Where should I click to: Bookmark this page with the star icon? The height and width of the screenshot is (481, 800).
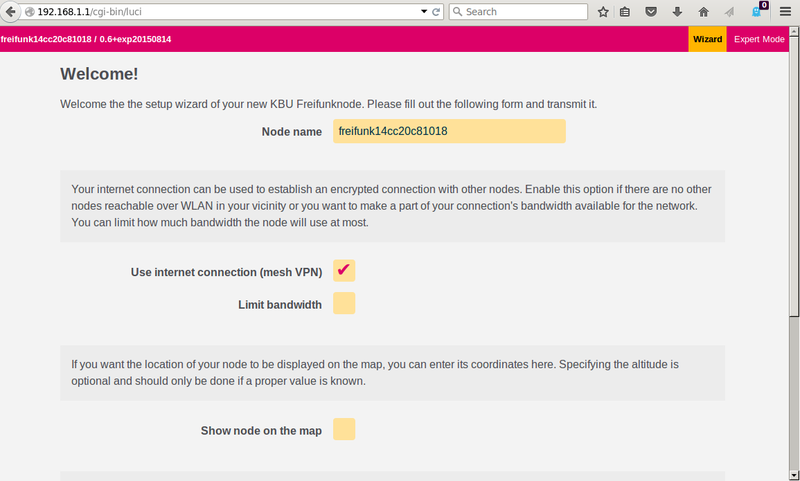[603, 12]
